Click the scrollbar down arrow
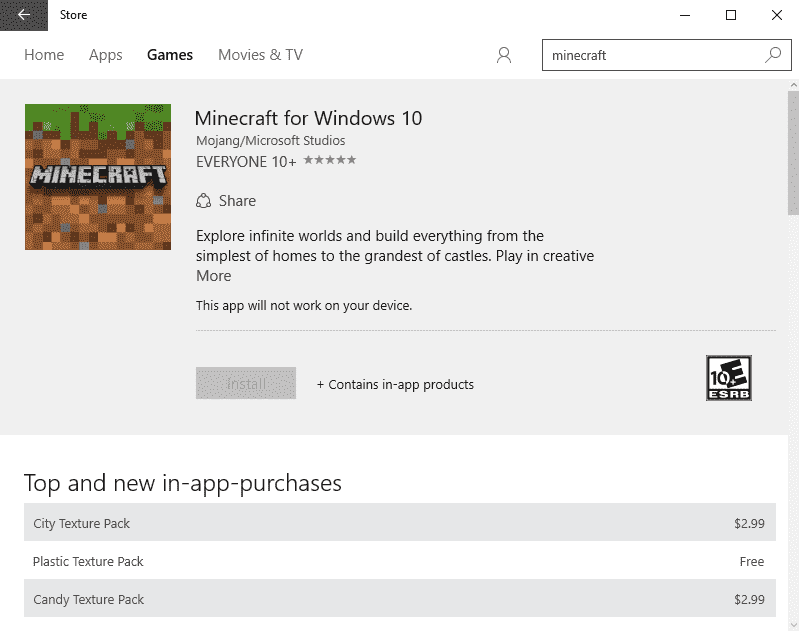The image size is (800, 642). tap(793, 625)
